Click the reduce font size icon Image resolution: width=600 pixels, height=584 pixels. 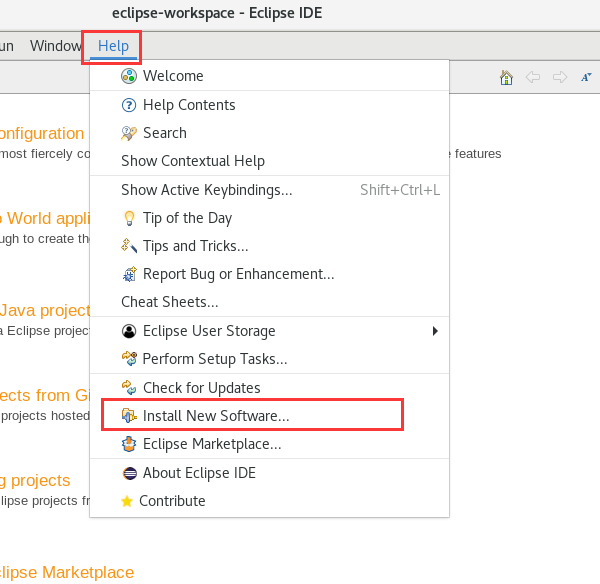pyautogui.click(x=586, y=77)
